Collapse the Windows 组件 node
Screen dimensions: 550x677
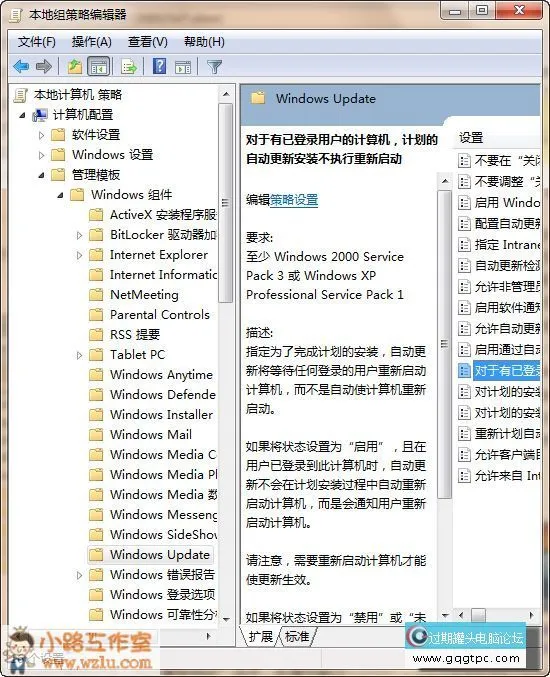[x=60, y=195]
